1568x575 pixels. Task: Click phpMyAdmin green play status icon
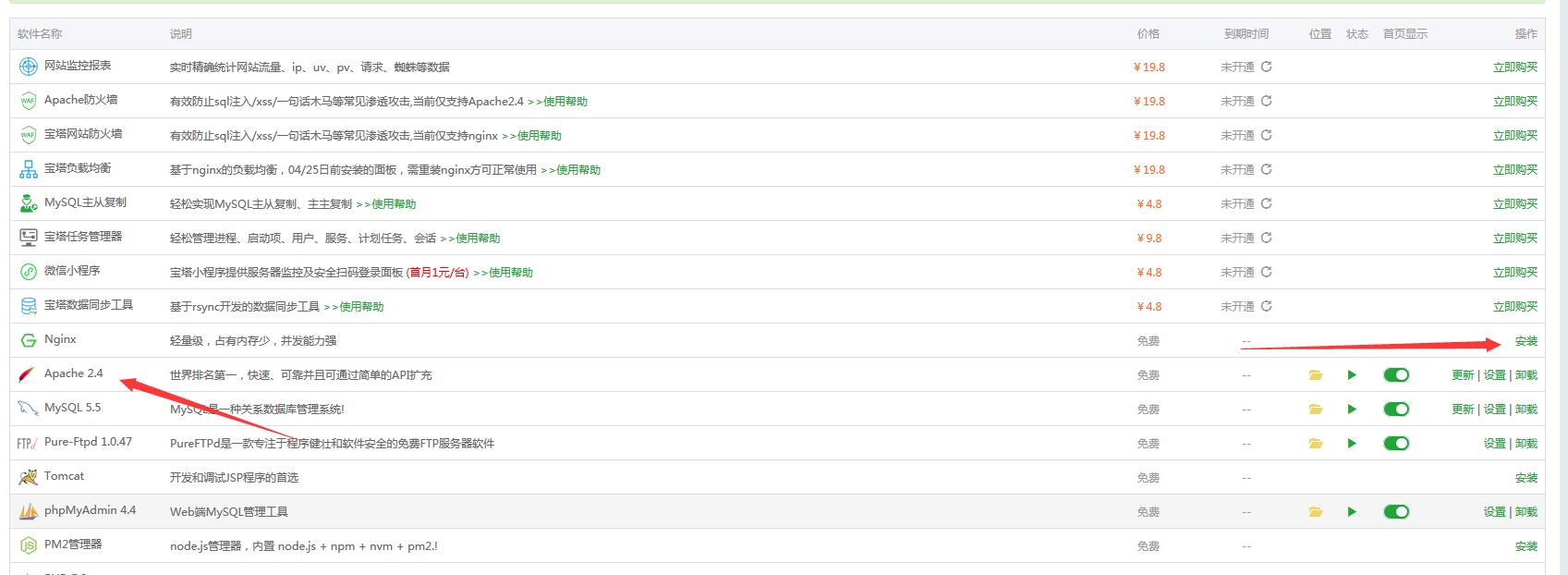(1352, 512)
